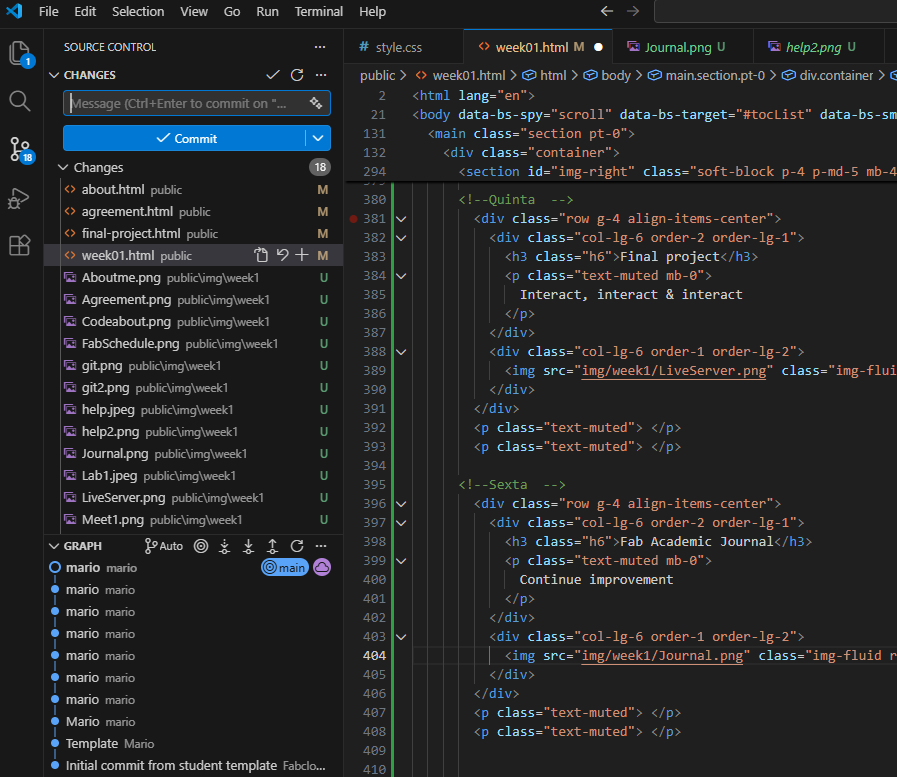The image size is (897, 777).
Task: Fold the code block at line 396
Action: 401,503
